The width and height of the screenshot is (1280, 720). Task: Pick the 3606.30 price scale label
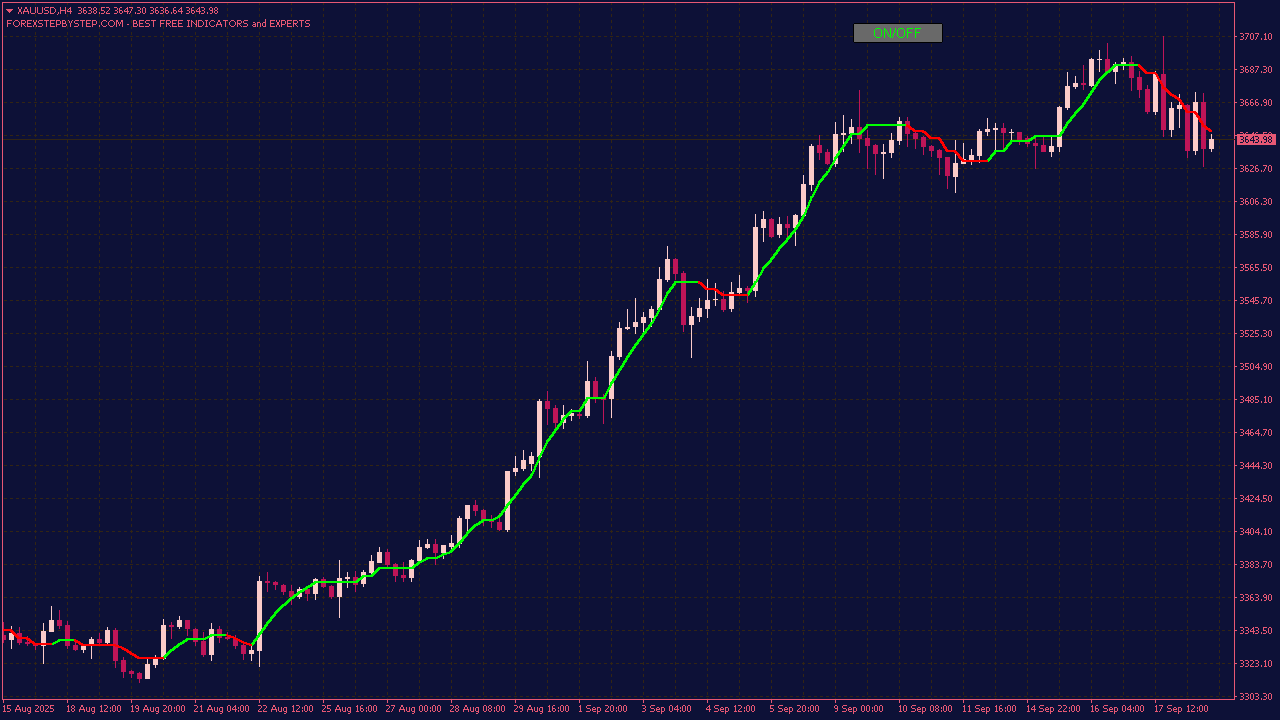[x=1255, y=202]
